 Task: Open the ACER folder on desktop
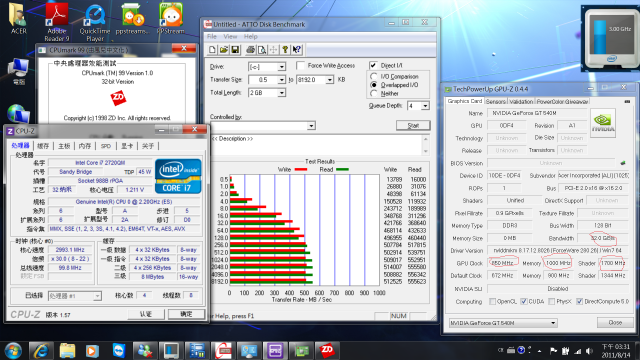[18, 18]
